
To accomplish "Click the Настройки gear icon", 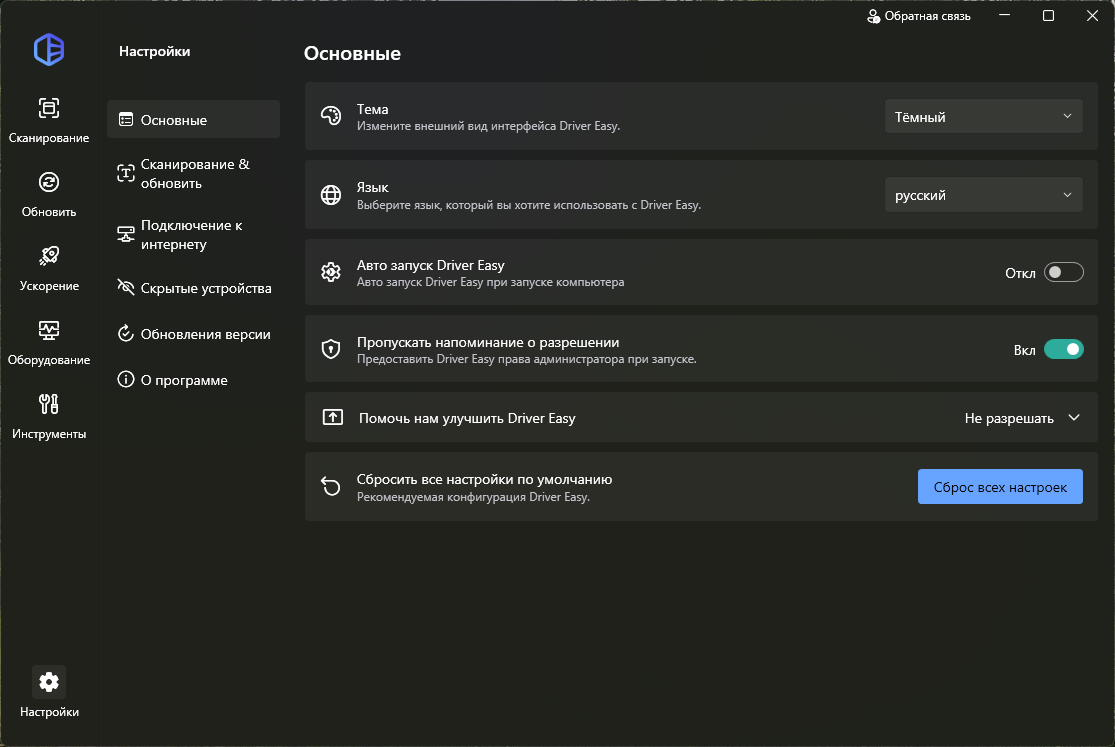I will [x=49, y=682].
